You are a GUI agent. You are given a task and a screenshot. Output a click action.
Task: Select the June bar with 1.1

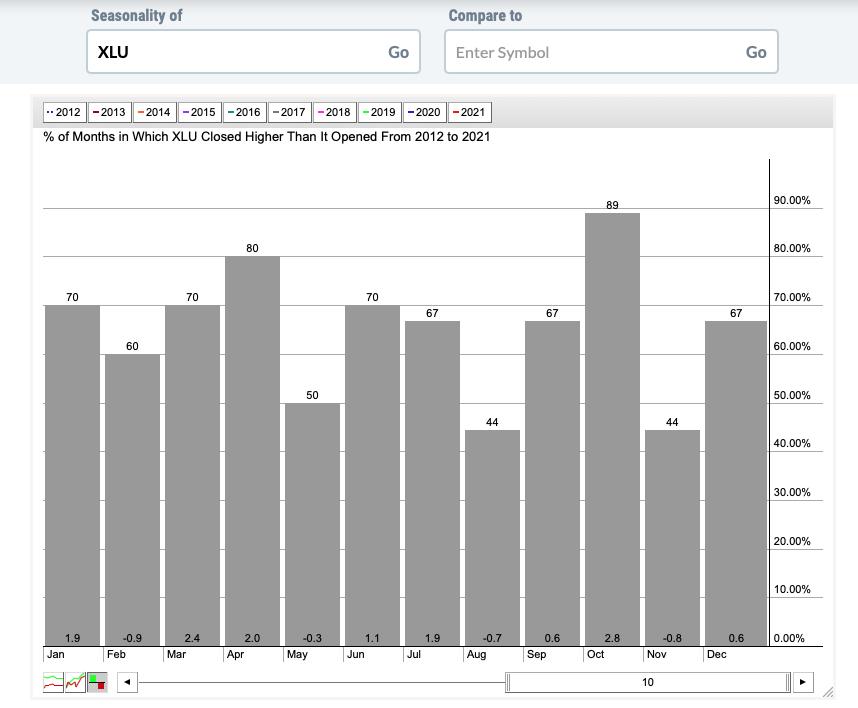click(372, 475)
